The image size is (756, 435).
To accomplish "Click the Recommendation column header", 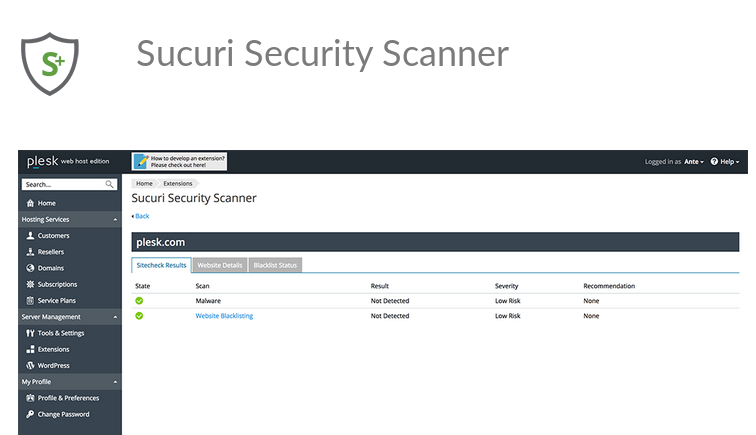I will coord(609,285).
